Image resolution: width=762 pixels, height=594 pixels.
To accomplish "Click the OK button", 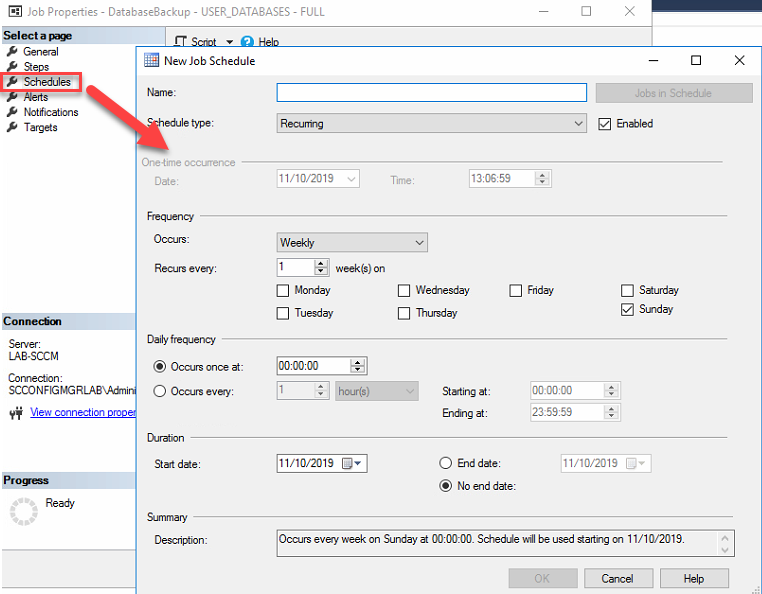I will click(542, 578).
